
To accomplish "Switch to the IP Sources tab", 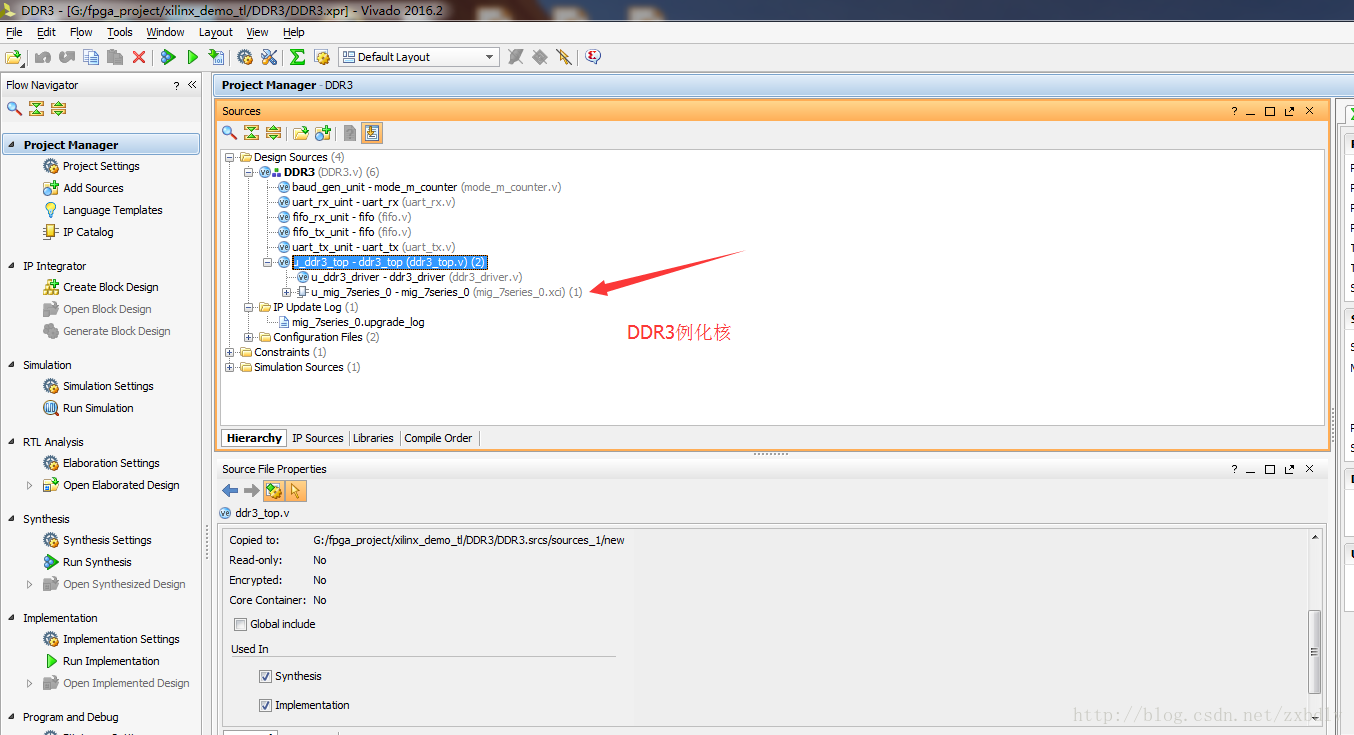I will (x=318, y=438).
